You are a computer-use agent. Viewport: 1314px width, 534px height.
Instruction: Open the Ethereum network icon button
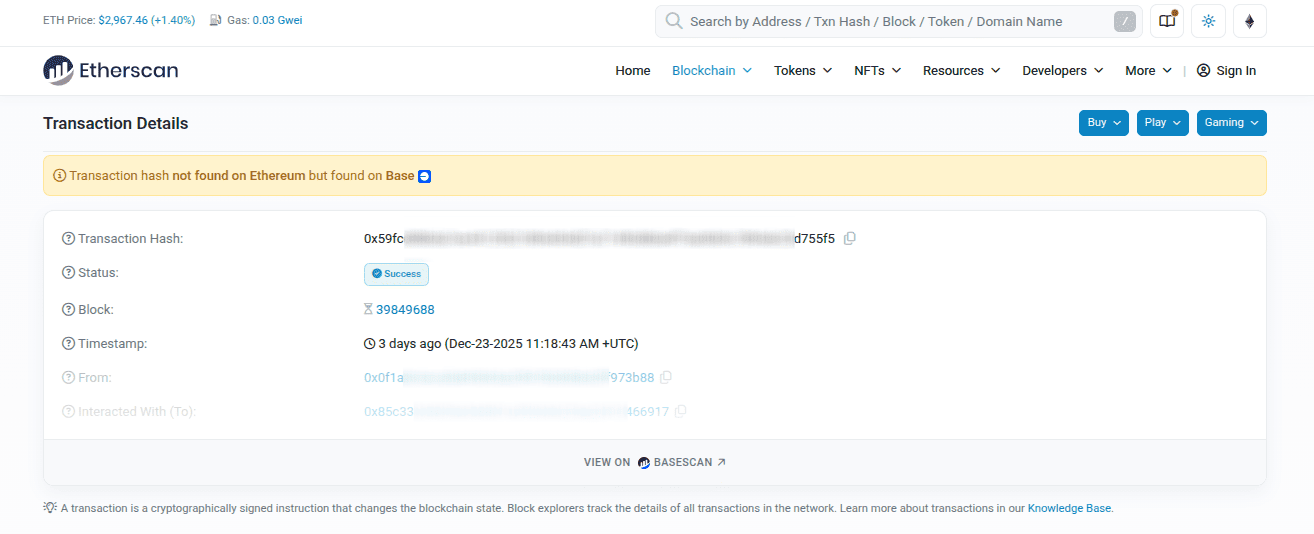(1249, 21)
